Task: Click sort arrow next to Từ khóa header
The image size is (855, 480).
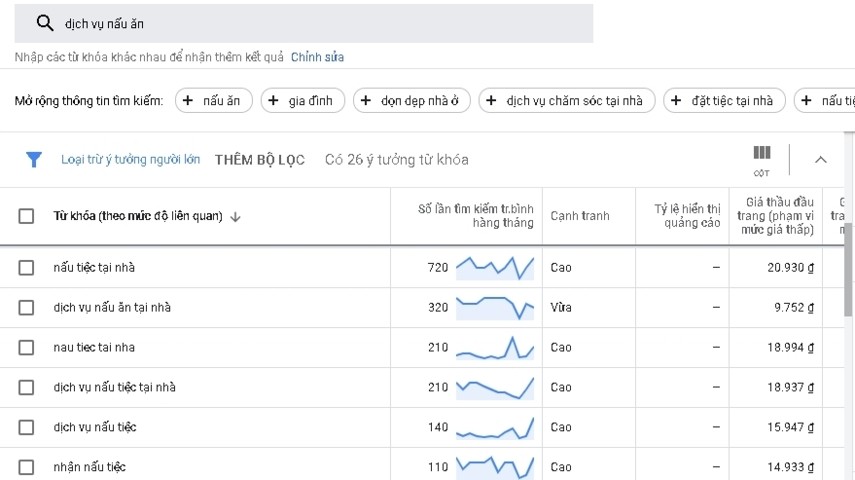Action: click(x=236, y=216)
